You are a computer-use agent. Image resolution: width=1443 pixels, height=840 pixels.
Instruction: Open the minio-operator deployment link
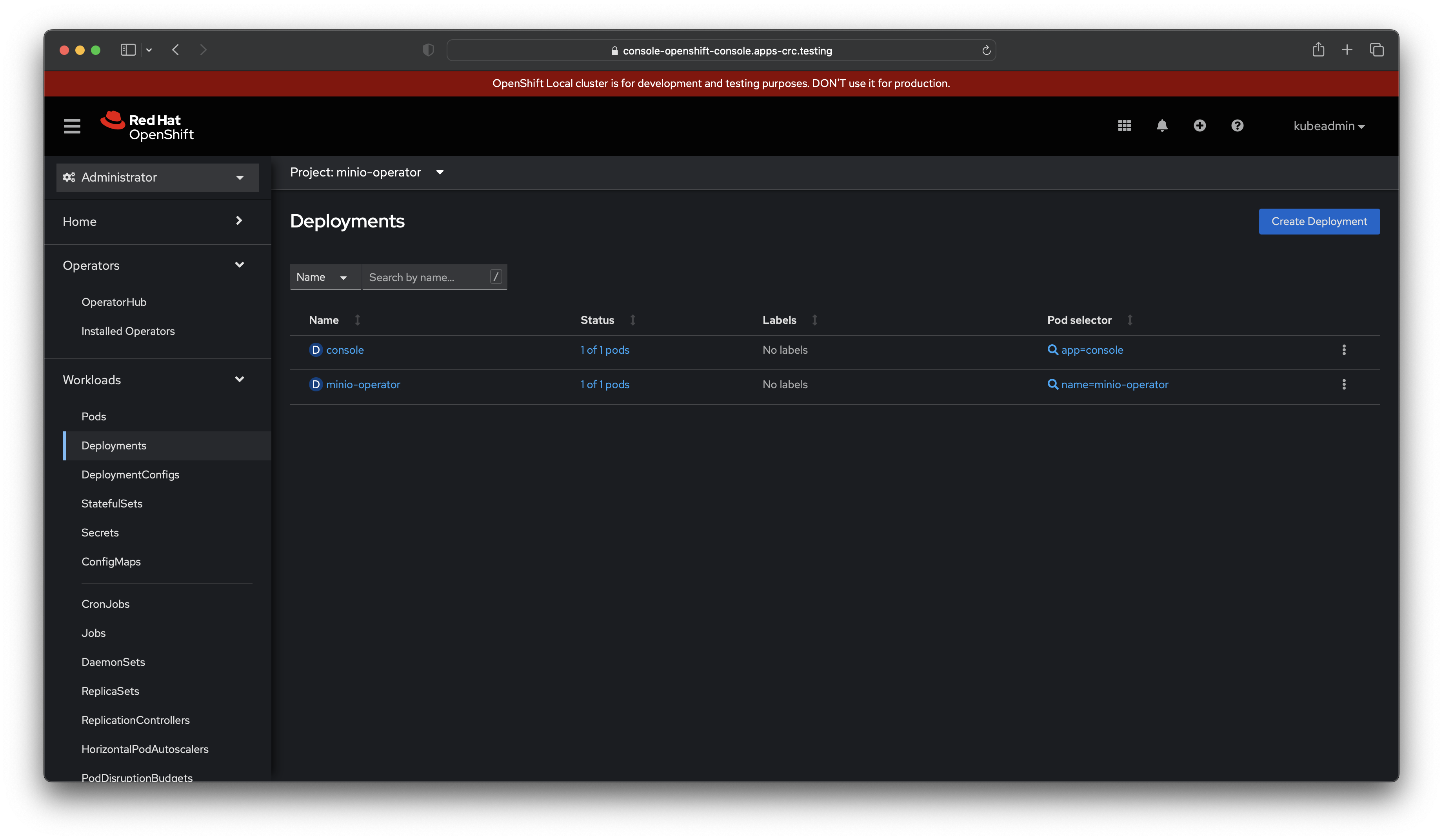coord(363,384)
